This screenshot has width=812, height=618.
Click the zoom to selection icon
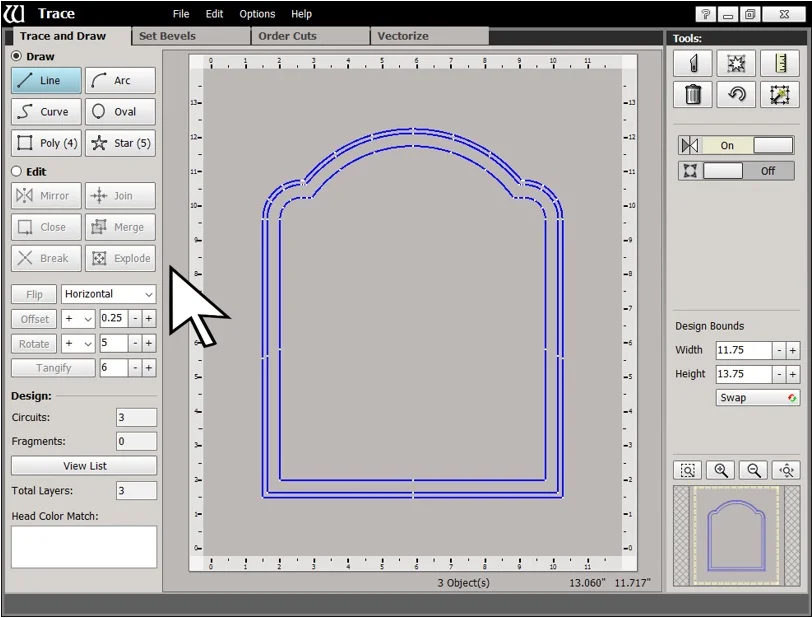(x=687, y=470)
